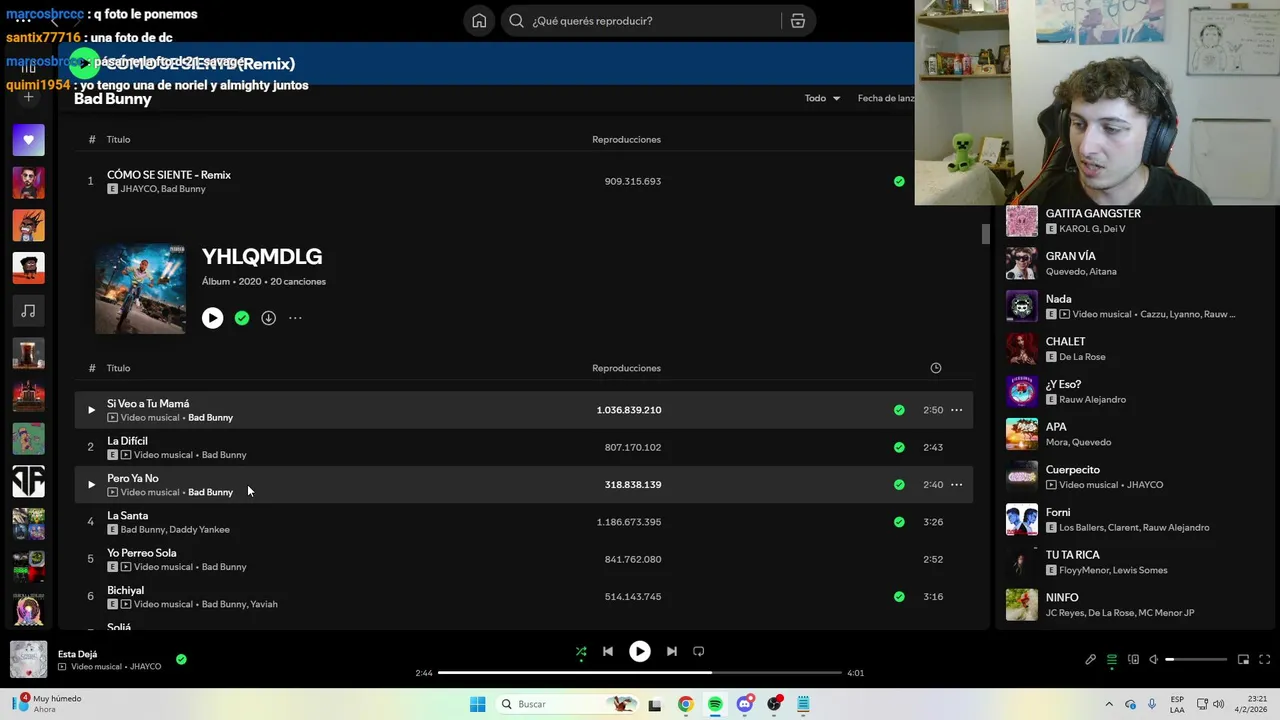Screen dimensions: 1280x720
Task: Toggle shuffle in the player
Action: coord(581,652)
